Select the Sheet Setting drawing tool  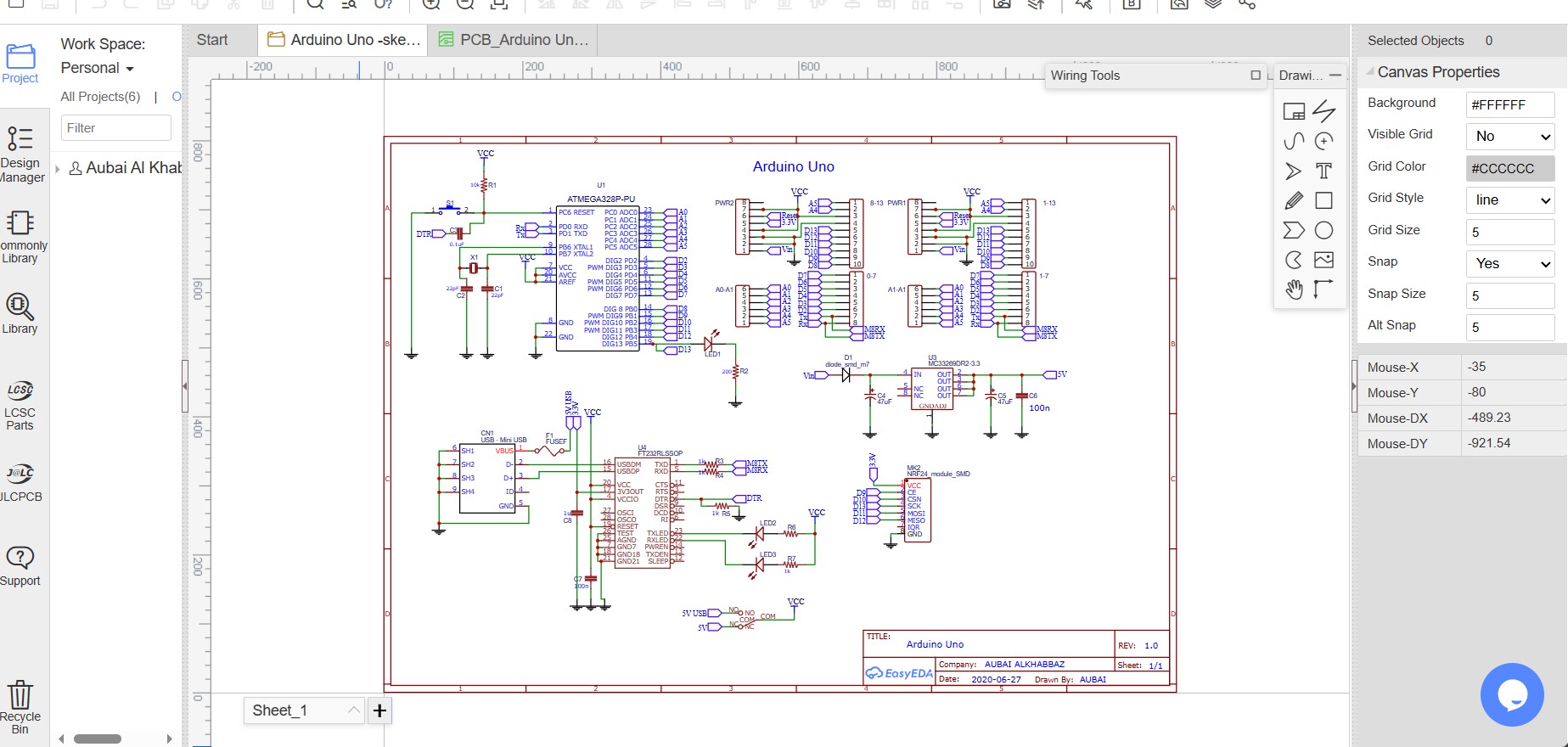pyautogui.click(x=1294, y=111)
